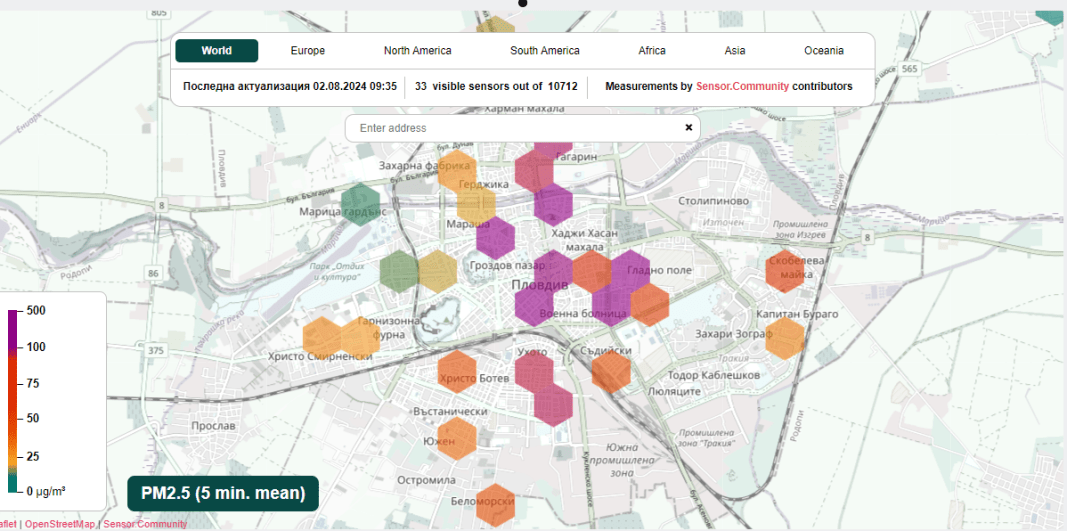The image size is (1067, 531).
Task: Open the South America region tab
Action: coord(544,51)
